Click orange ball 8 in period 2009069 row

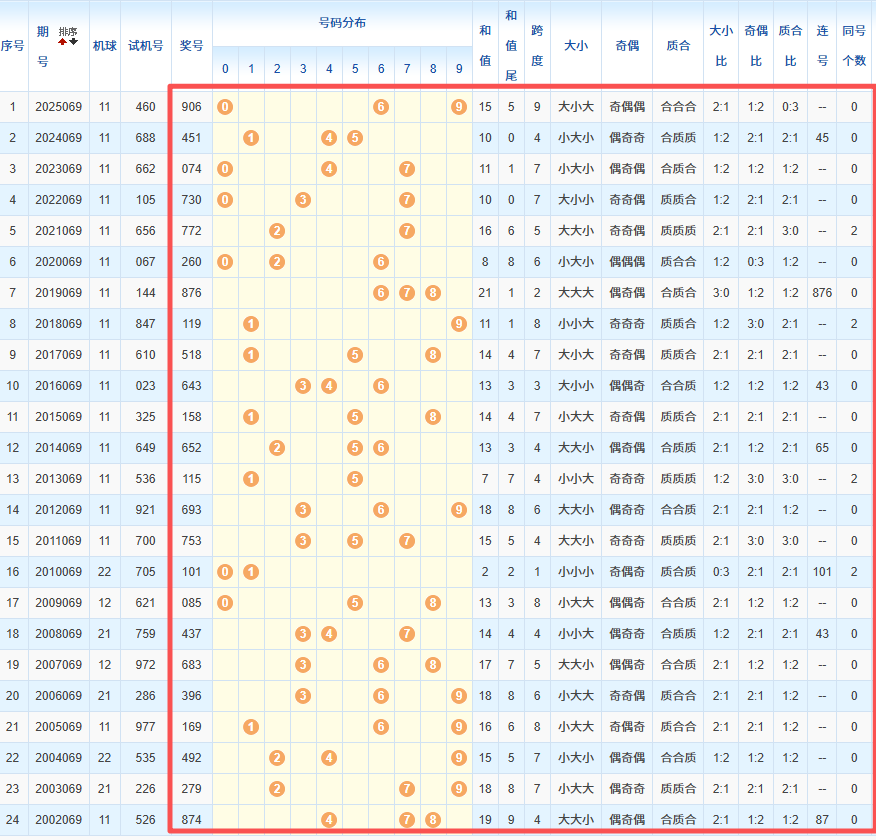pyautogui.click(x=433, y=603)
